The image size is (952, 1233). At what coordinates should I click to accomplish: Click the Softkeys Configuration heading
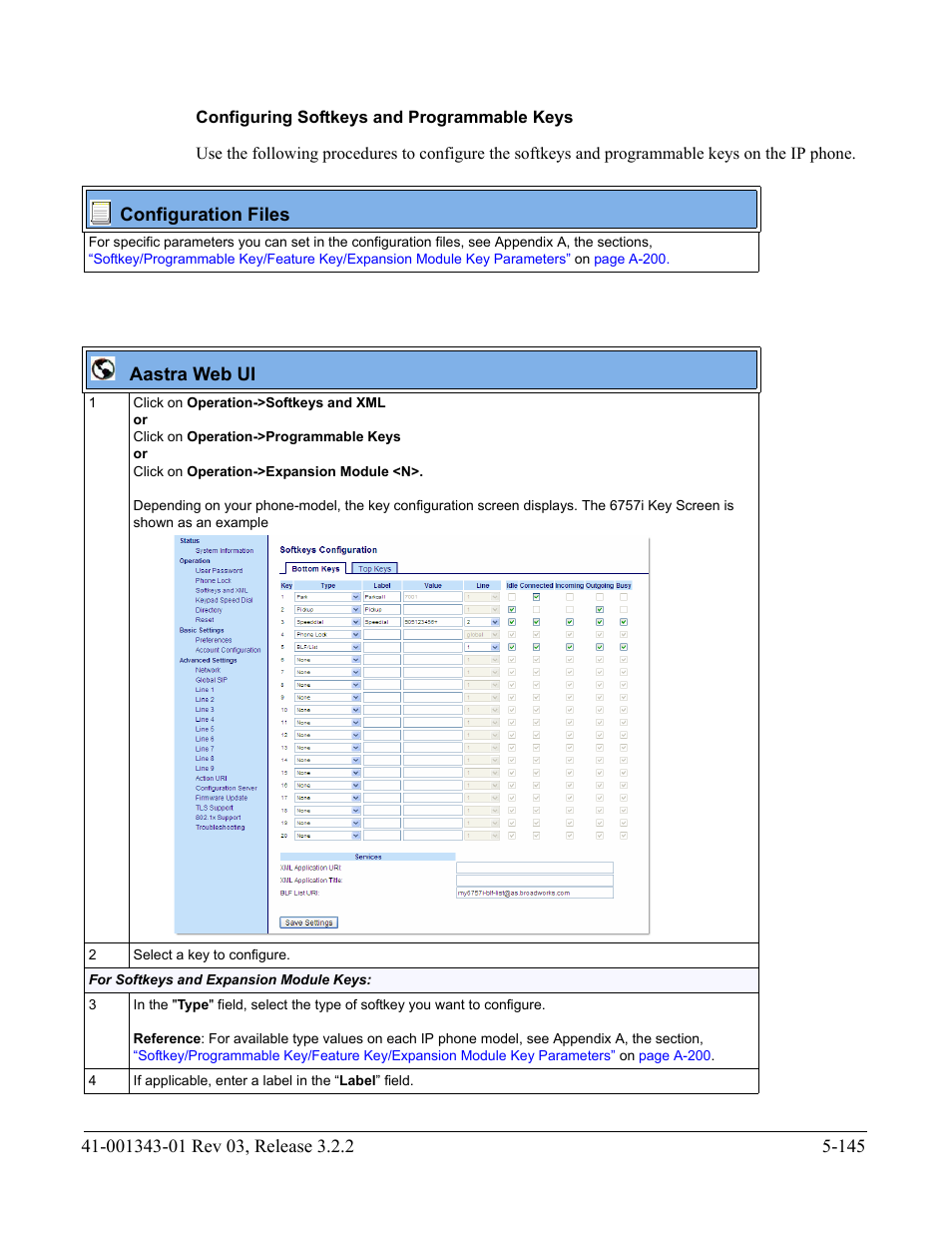pos(328,550)
